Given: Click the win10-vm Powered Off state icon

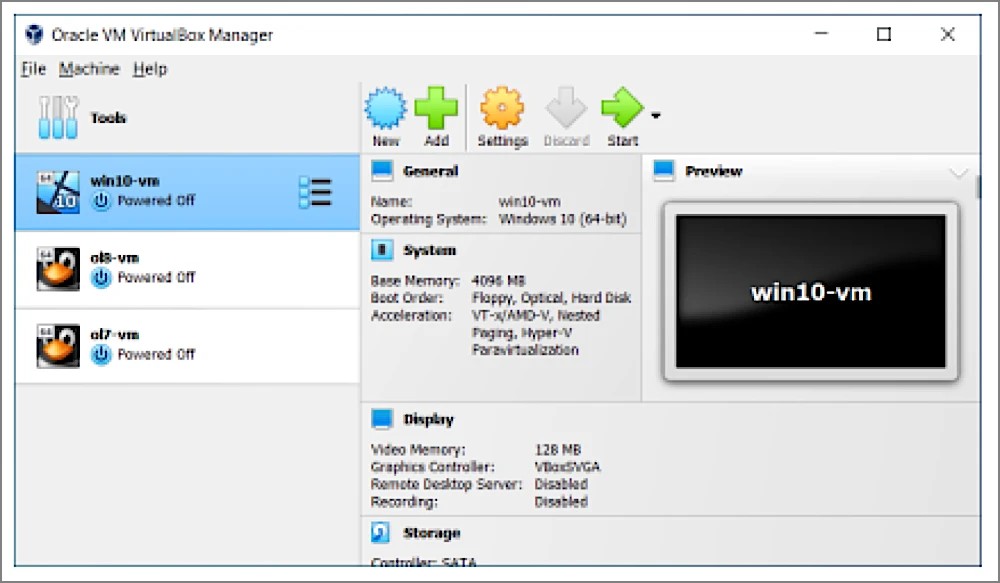Looking at the screenshot, I should (x=101, y=201).
